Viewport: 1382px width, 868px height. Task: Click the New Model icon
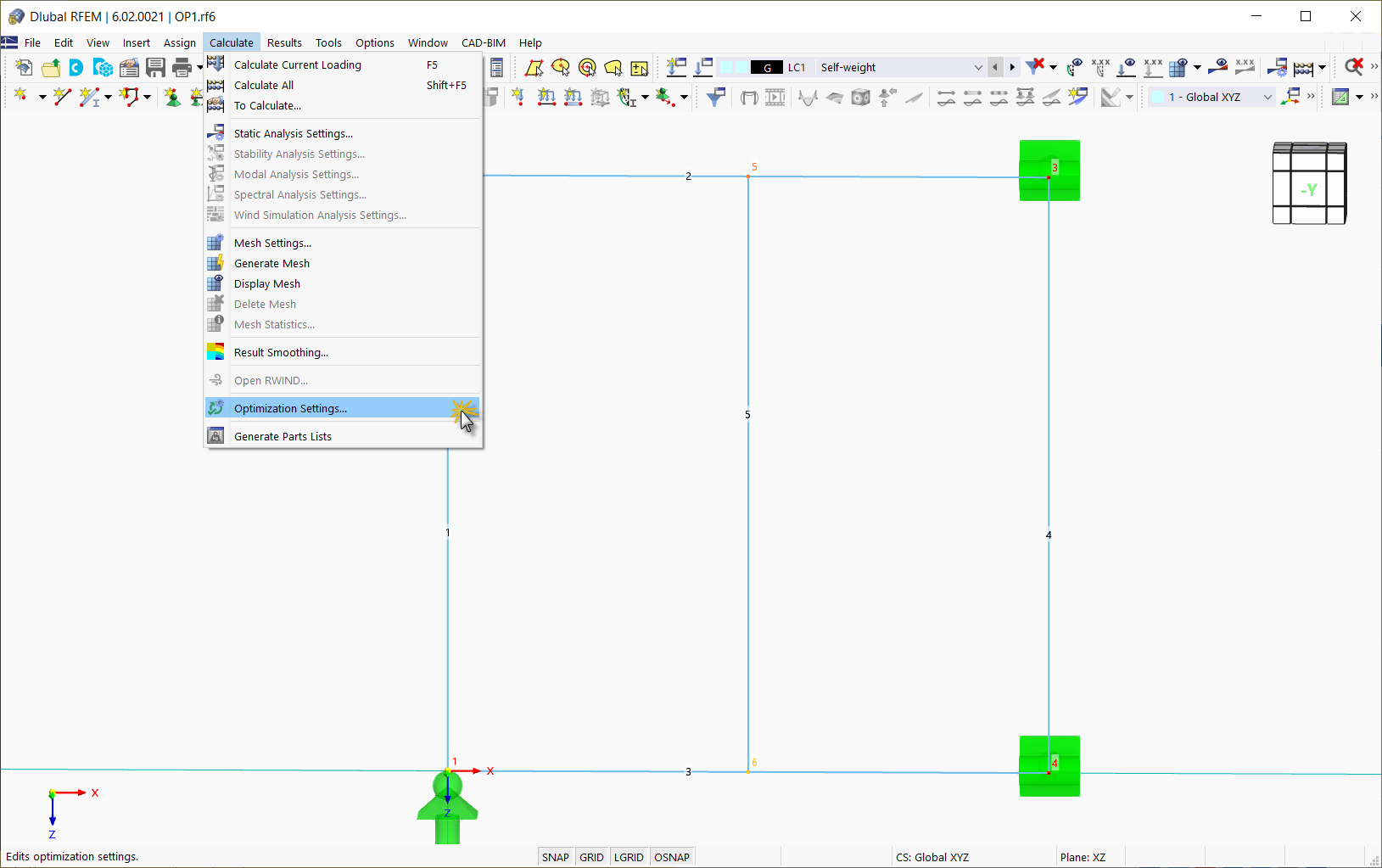click(24, 67)
